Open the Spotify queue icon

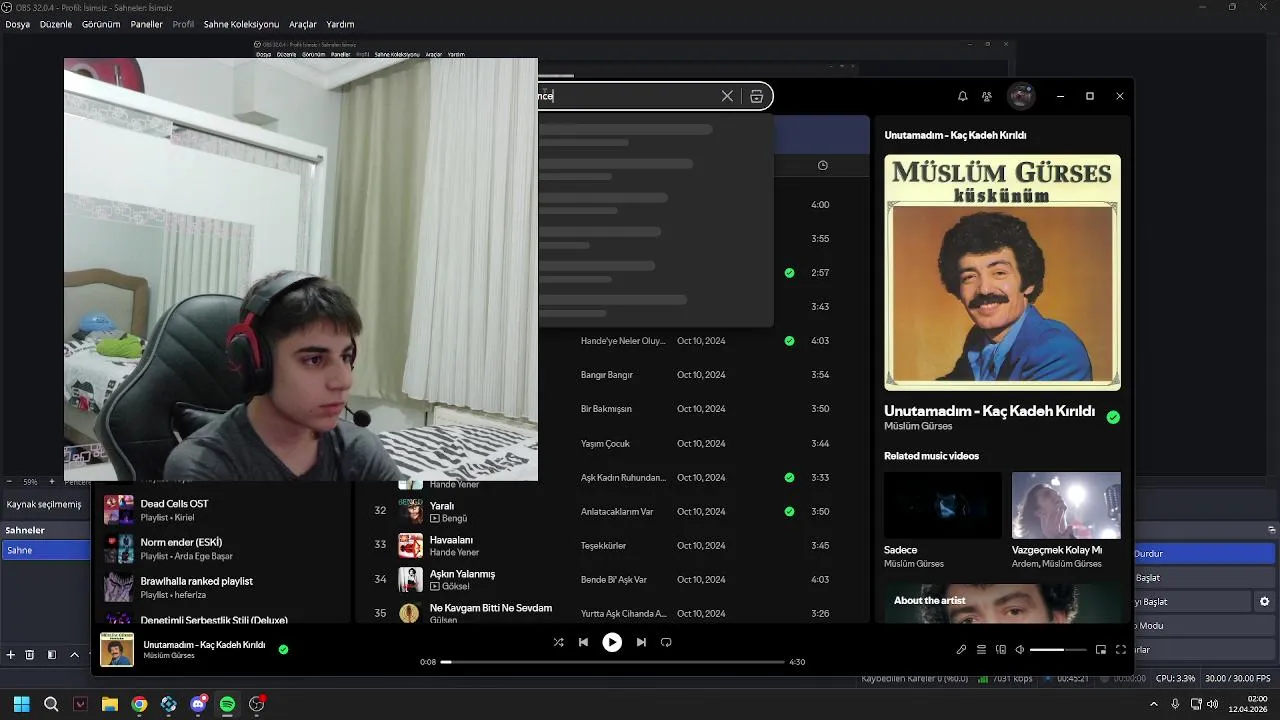[x=981, y=649]
